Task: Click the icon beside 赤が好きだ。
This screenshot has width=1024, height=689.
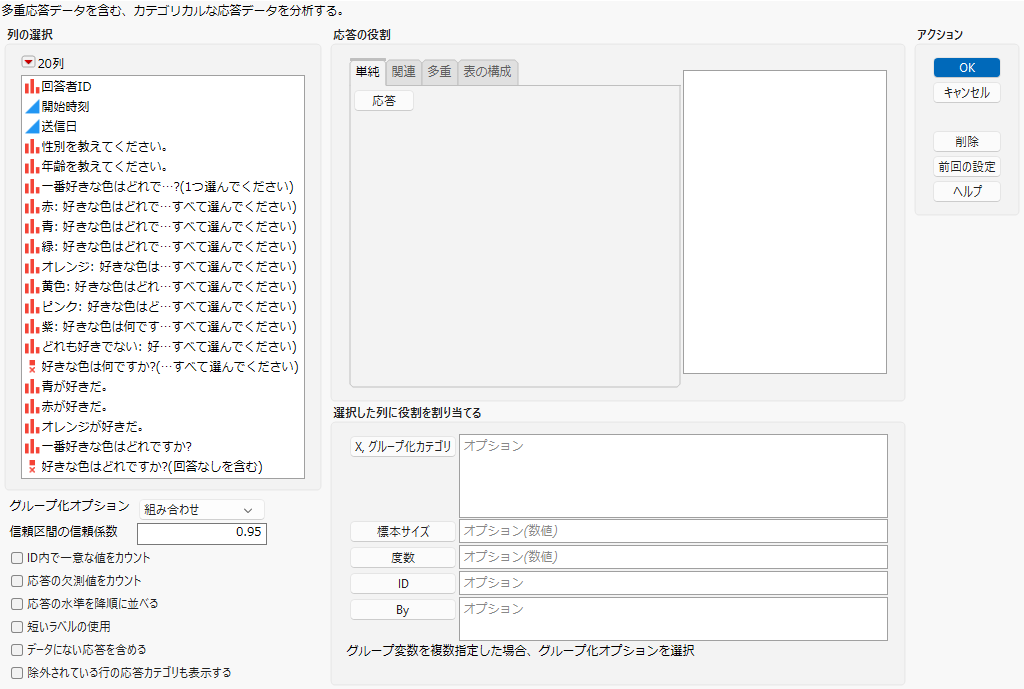Action: [x=31, y=407]
